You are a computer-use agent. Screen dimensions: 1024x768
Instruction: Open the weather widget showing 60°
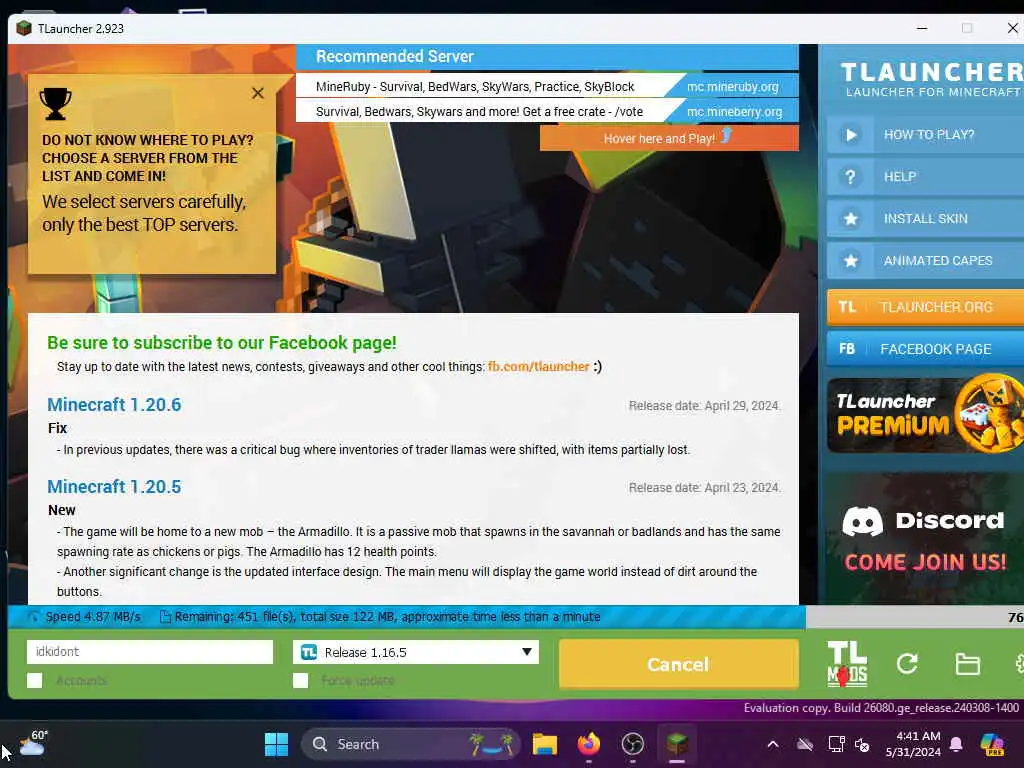coord(33,743)
